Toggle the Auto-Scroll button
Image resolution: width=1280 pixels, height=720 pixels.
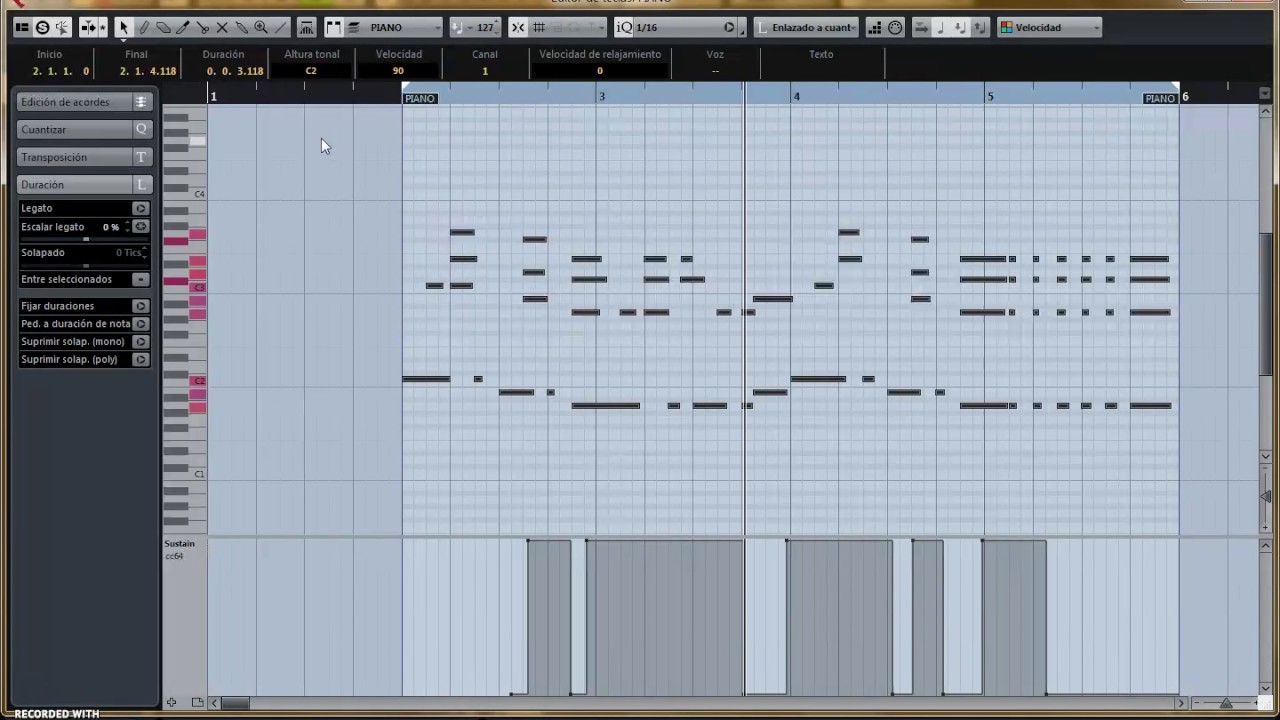(x=89, y=27)
